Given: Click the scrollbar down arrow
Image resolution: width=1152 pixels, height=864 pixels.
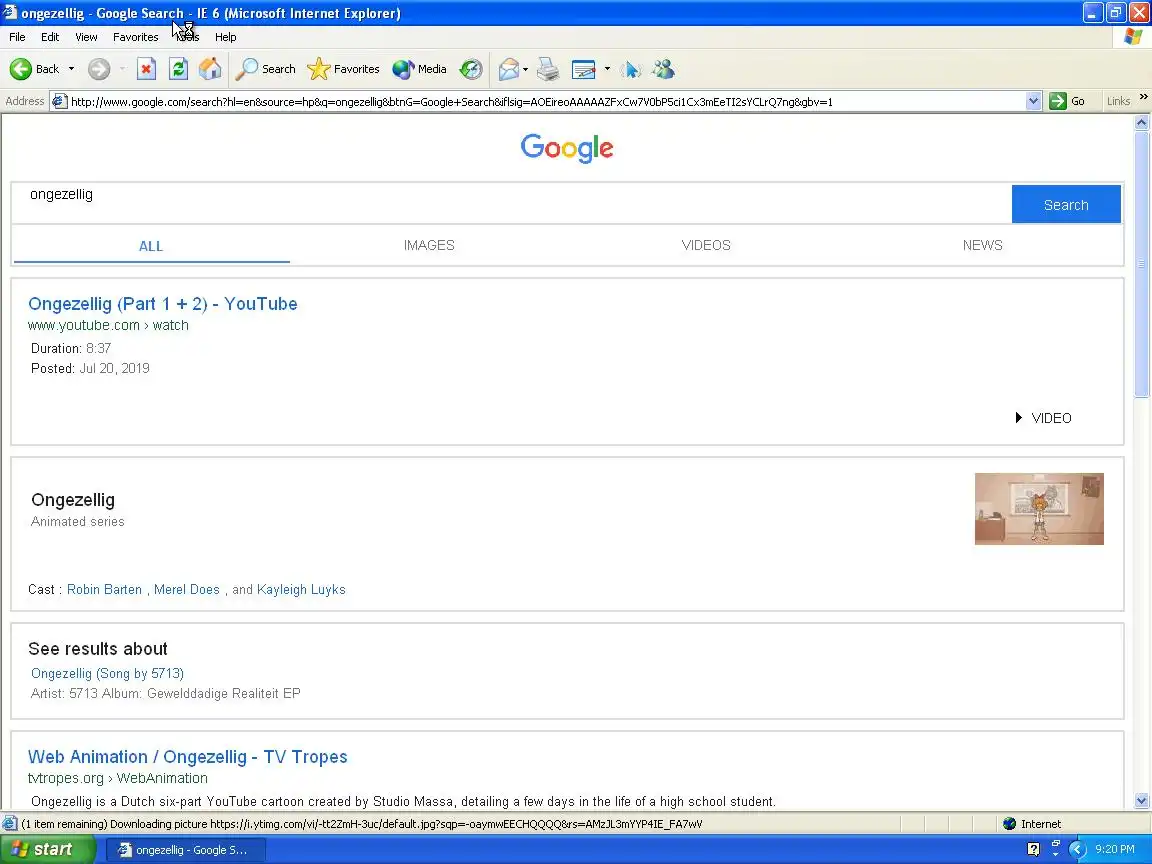Looking at the screenshot, I should pos(1142,801).
